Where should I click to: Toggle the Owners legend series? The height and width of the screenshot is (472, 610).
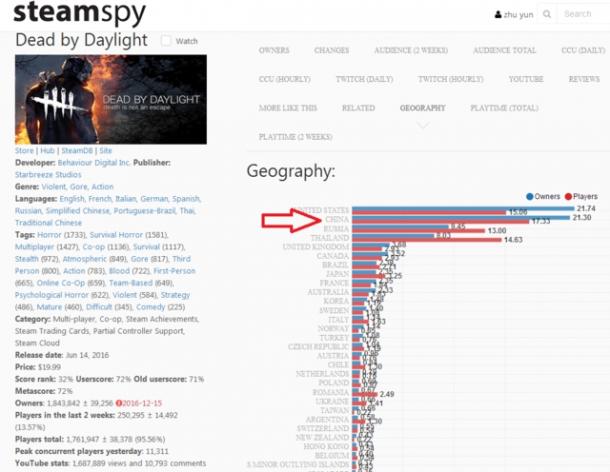click(543, 197)
